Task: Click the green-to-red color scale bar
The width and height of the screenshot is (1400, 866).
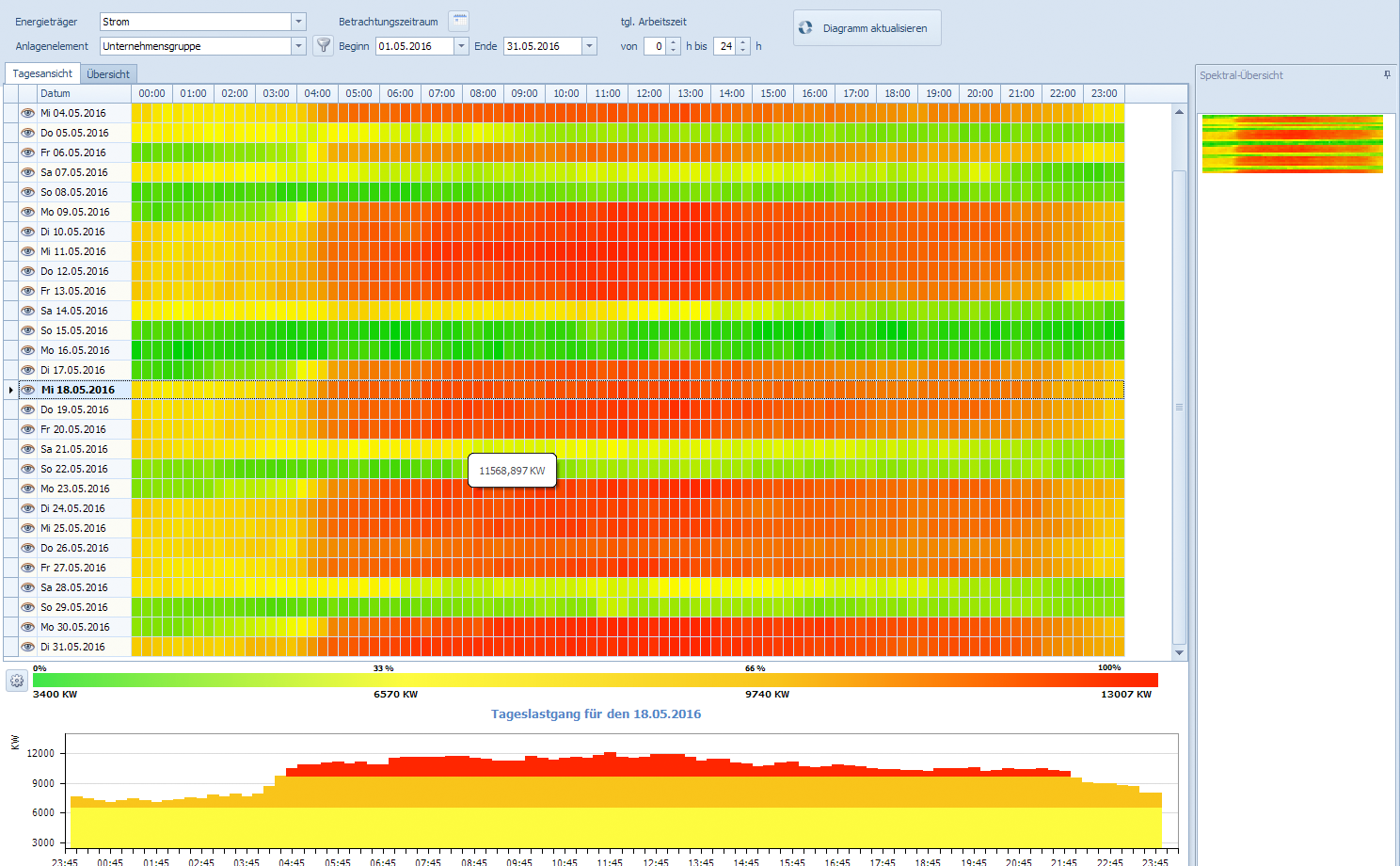Action: click(595, 680)
